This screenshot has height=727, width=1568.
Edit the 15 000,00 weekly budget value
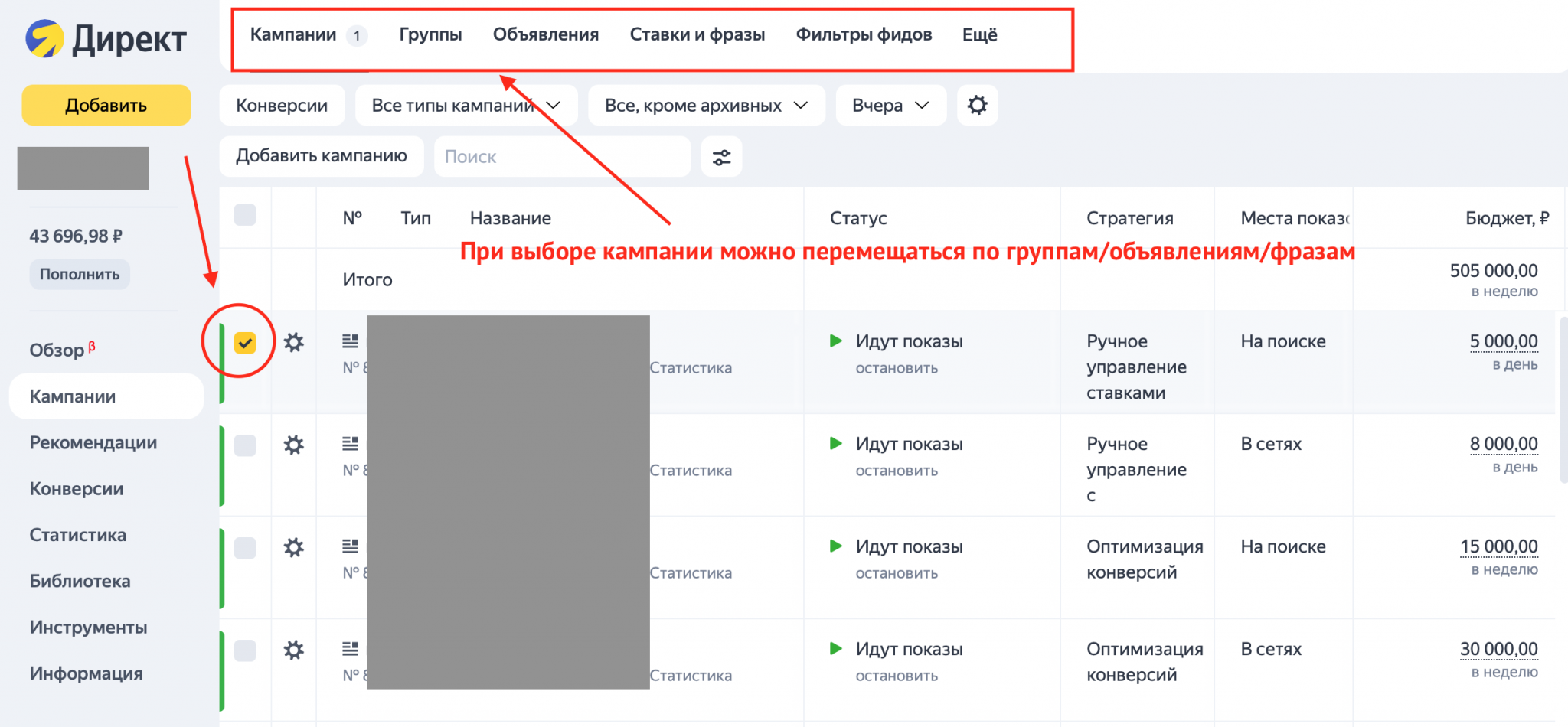[x=1499, y=546]
